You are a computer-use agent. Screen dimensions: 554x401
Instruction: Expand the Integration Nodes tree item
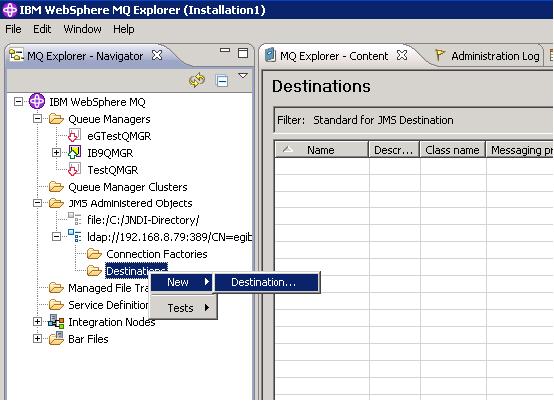point(37,322)
